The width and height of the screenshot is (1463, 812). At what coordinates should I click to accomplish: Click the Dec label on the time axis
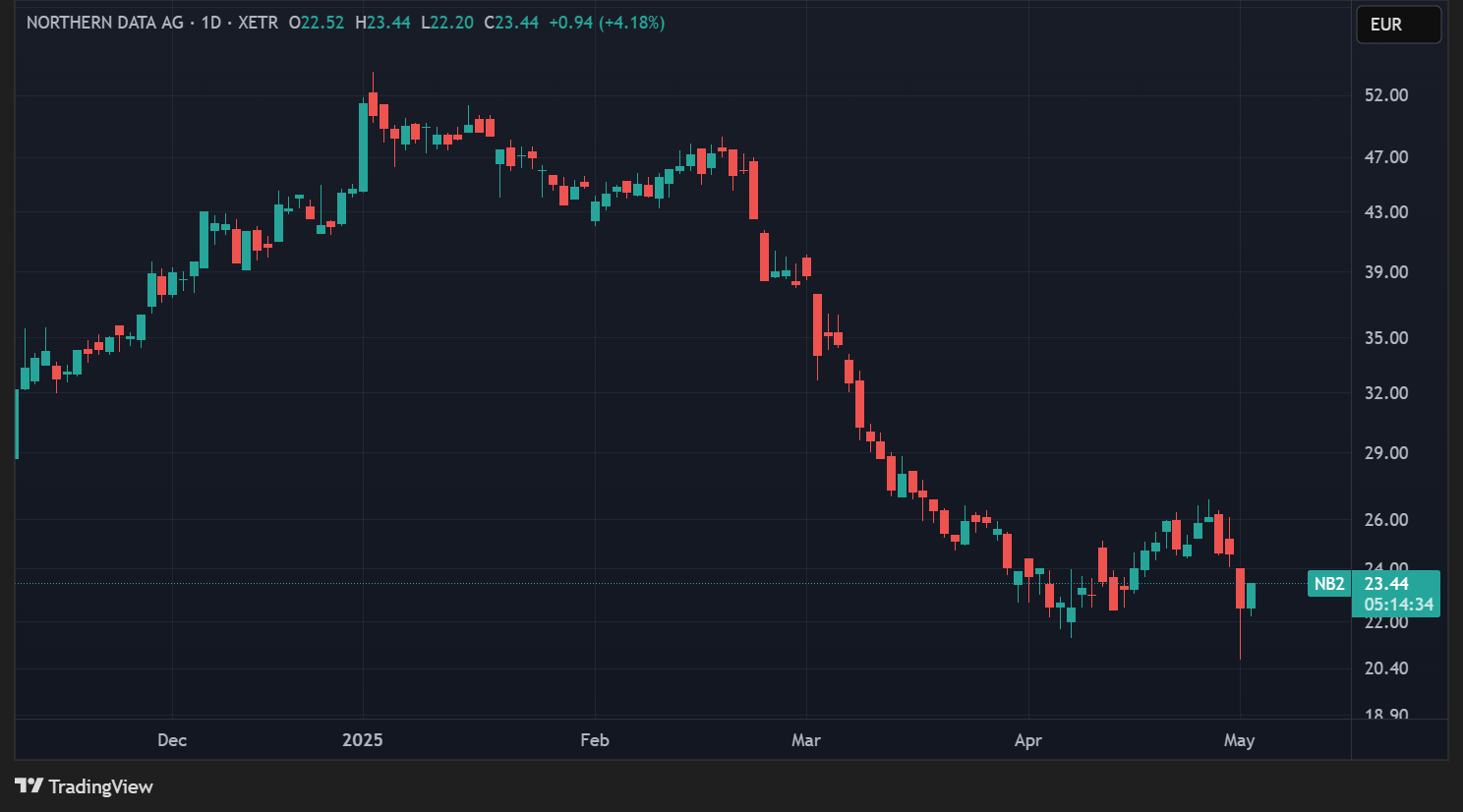click(172, 740)
